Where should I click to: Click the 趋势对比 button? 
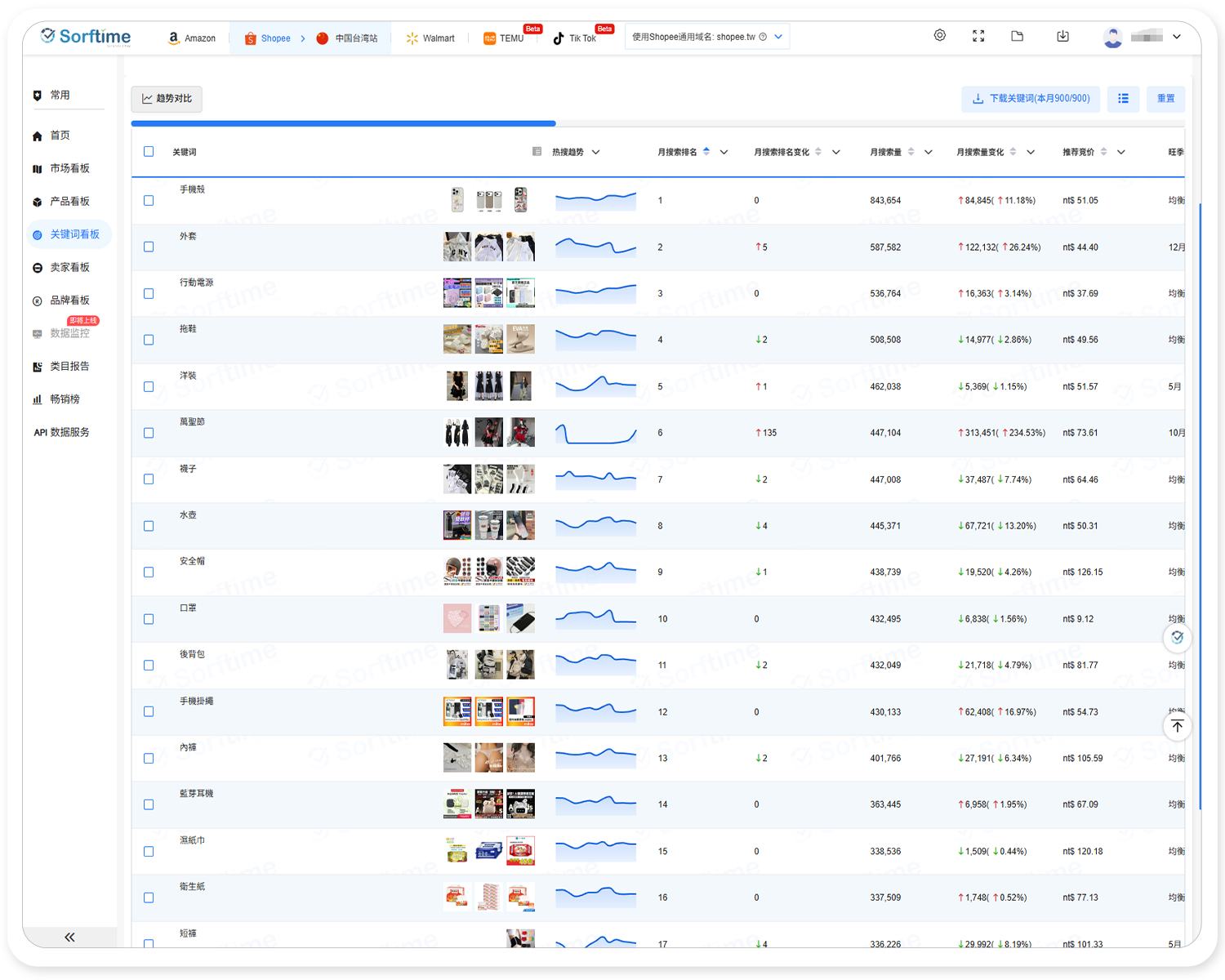point(167,99)
